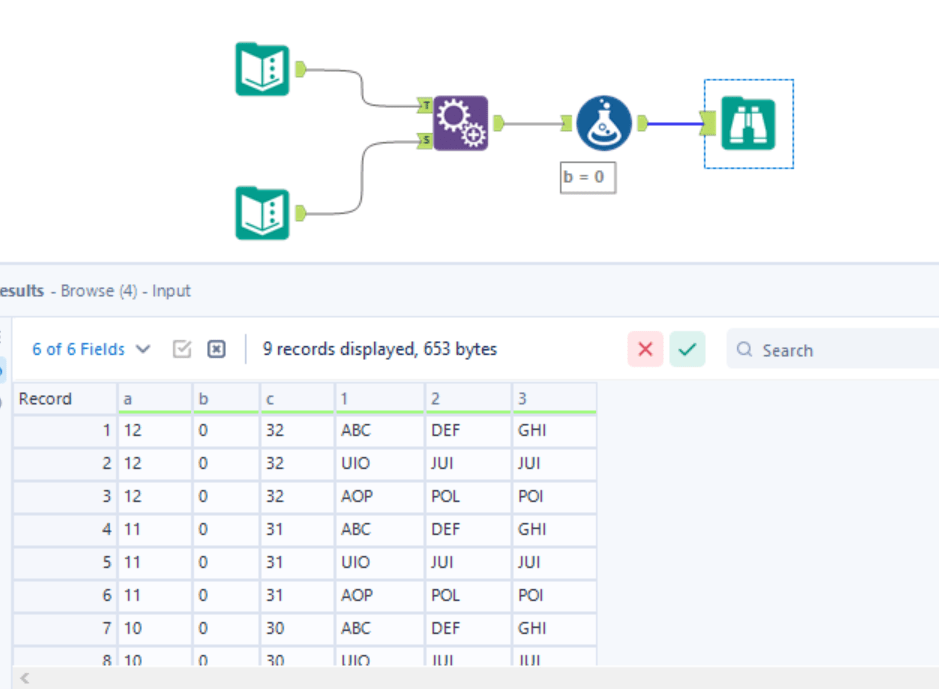Open the "6 of 6 Fields" dropdown

coord(143,349)
